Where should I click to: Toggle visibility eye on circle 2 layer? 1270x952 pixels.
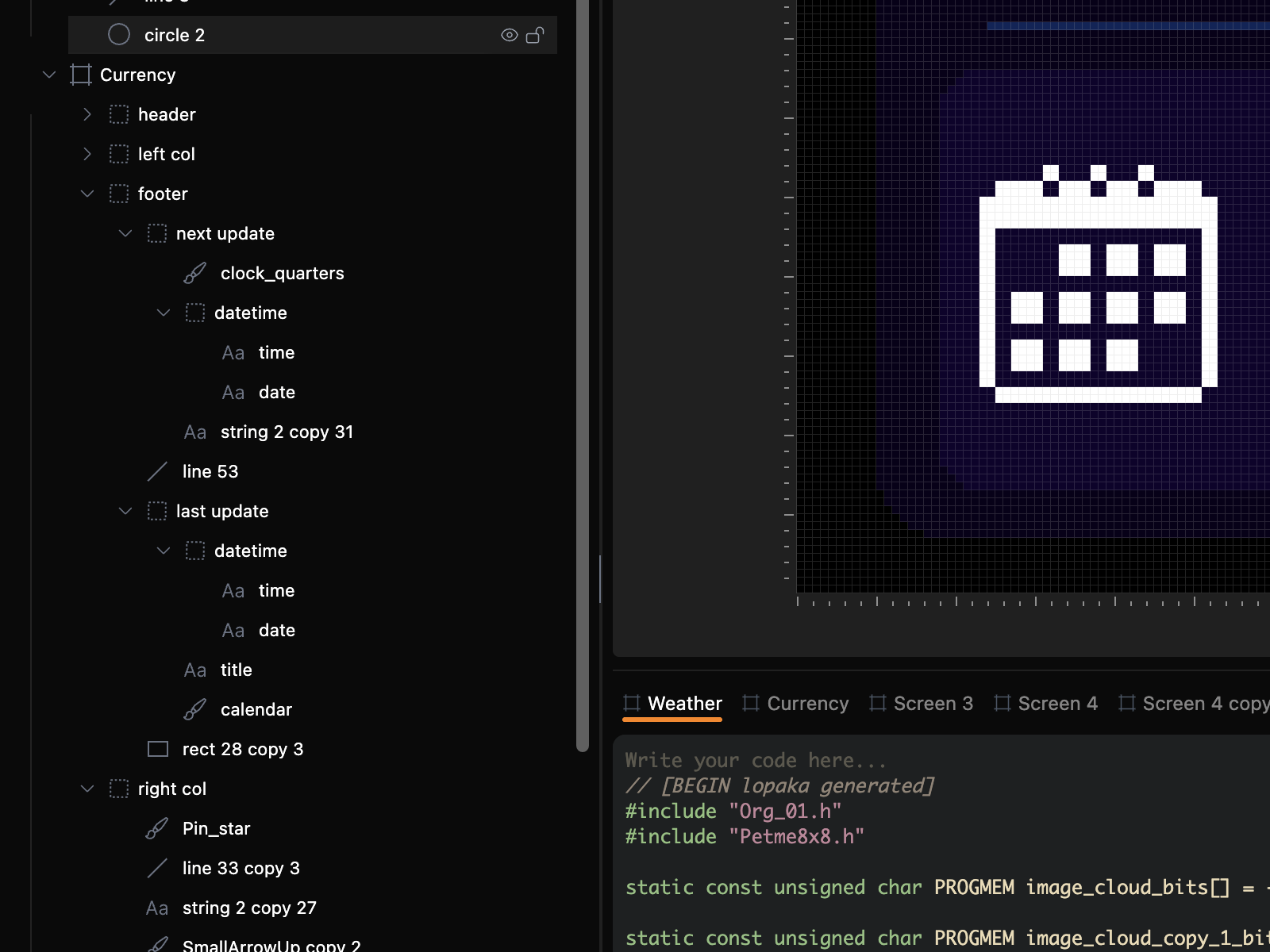pyautogui.click(x=510, y=35)
